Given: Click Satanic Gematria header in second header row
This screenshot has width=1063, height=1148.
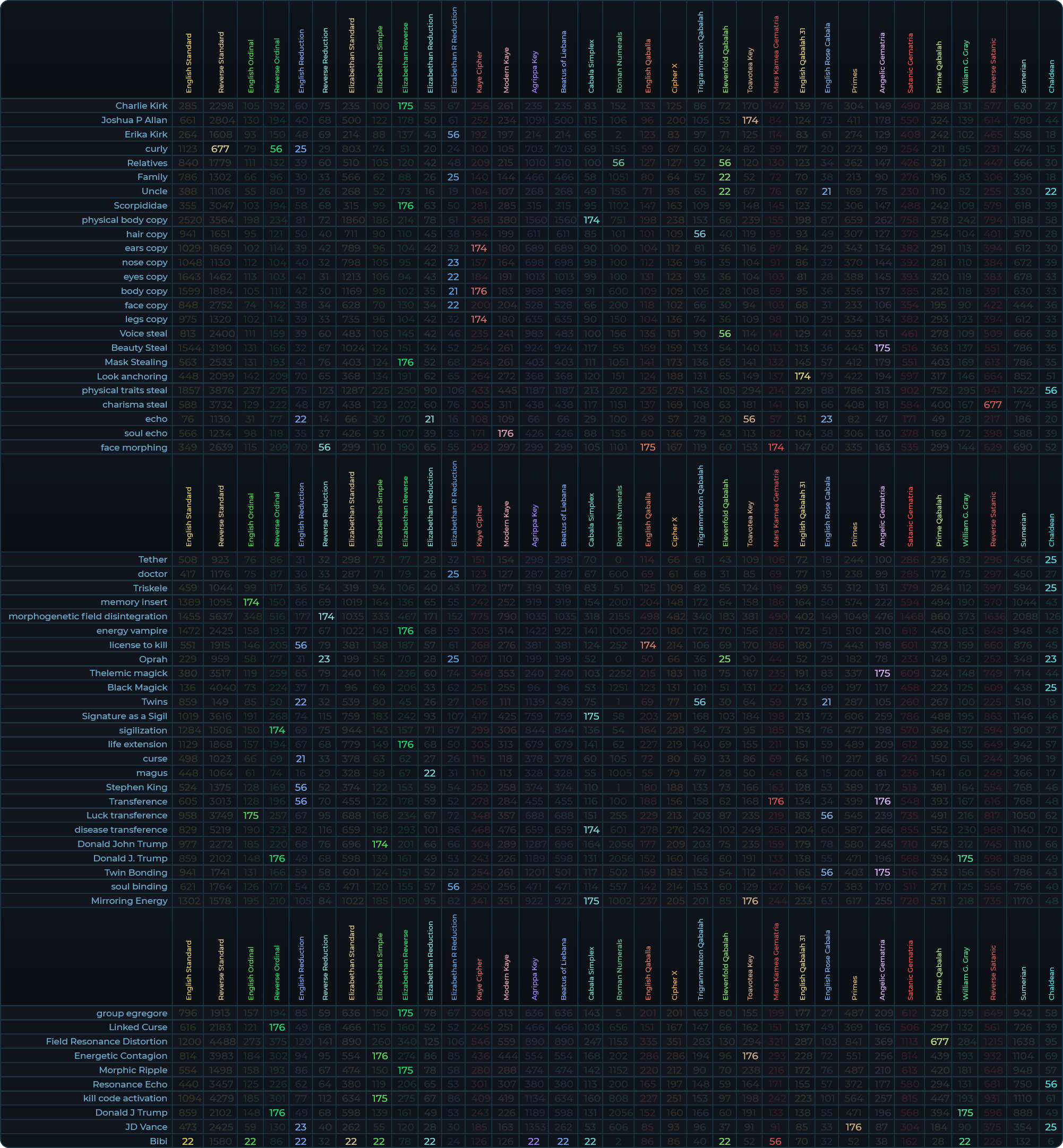Looking at the screenshot, I should pos(910,517).
